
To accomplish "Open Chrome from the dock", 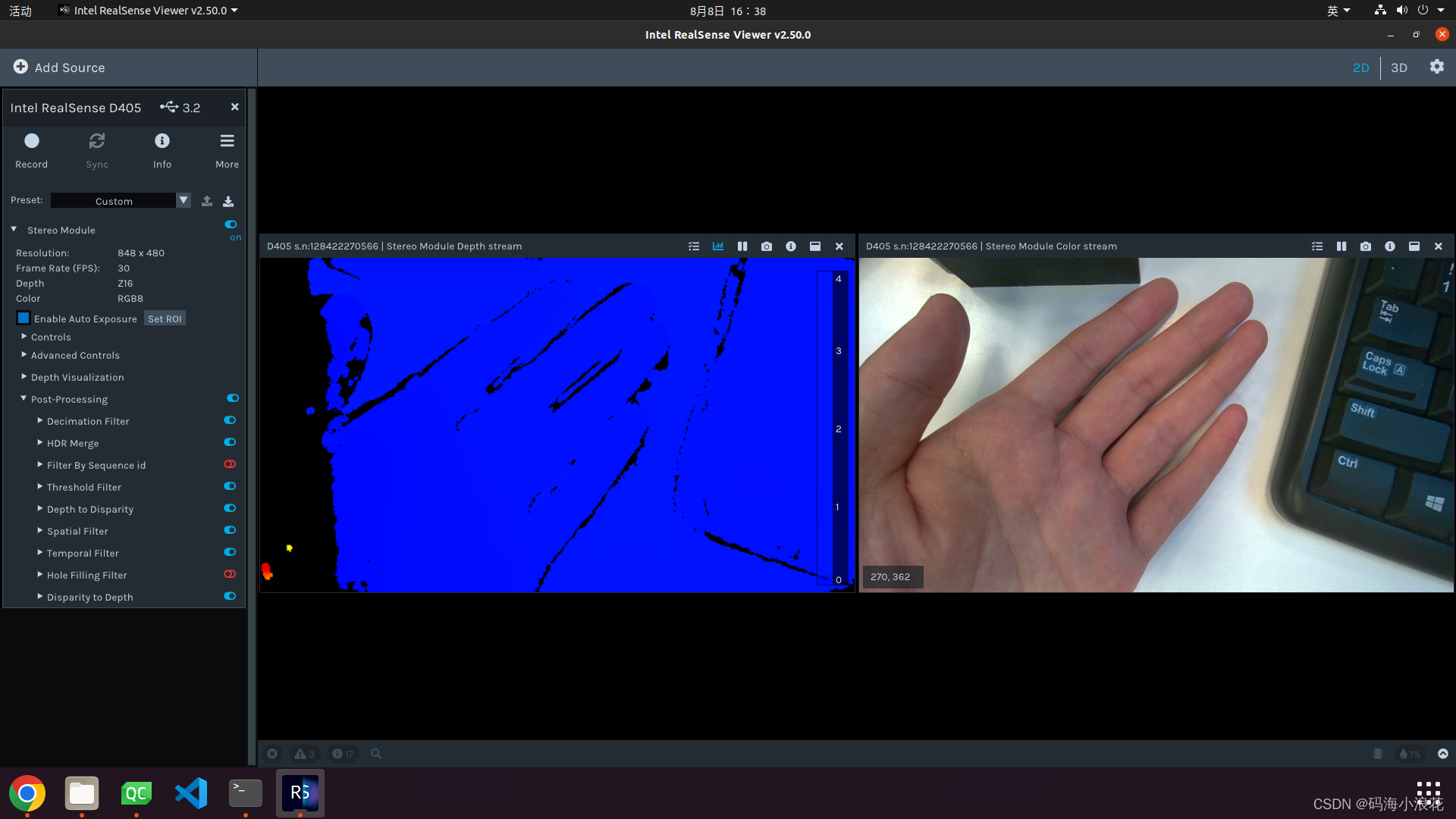I will [x=27, y=793].
